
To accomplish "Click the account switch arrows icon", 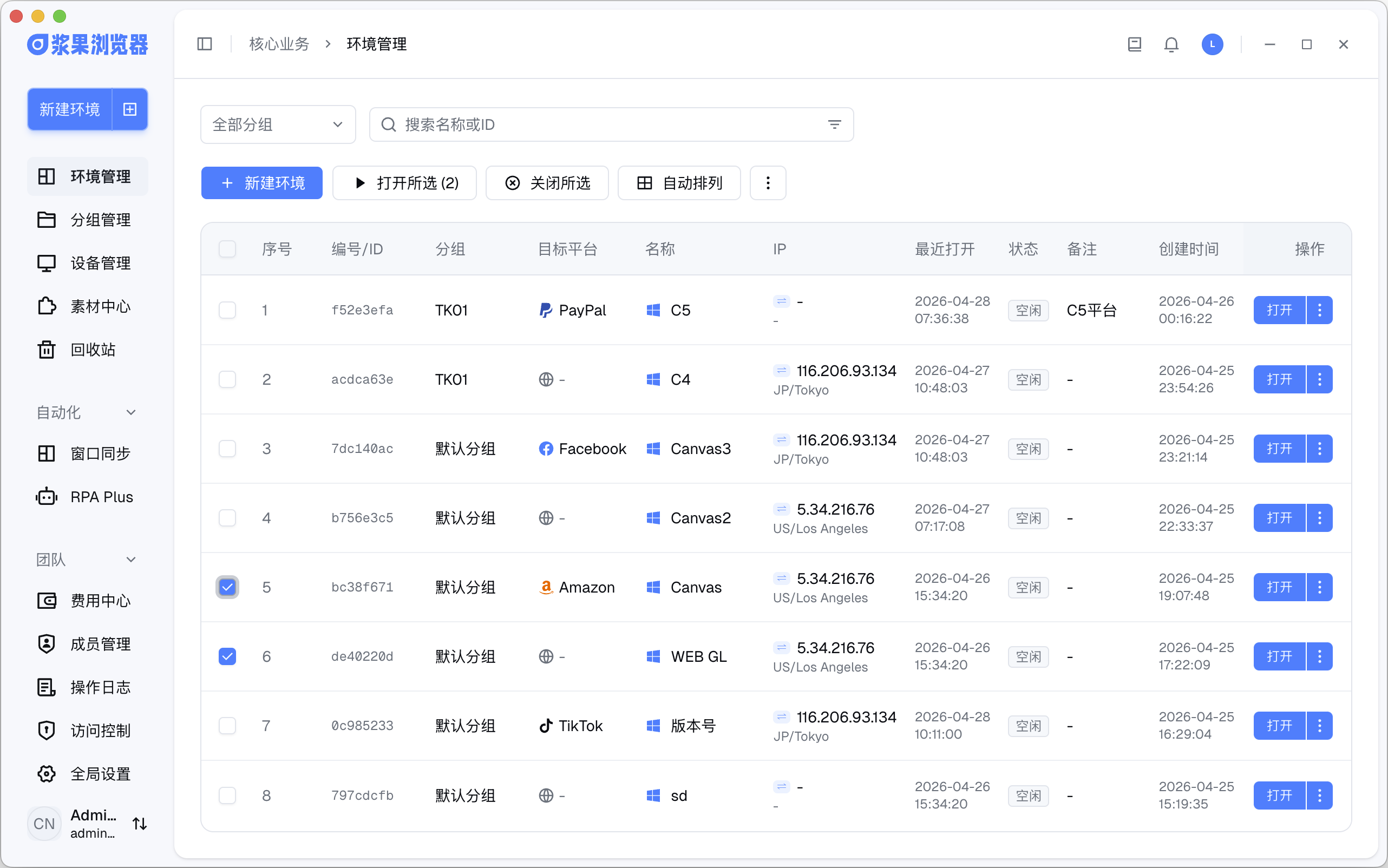I will click(140, 824).
